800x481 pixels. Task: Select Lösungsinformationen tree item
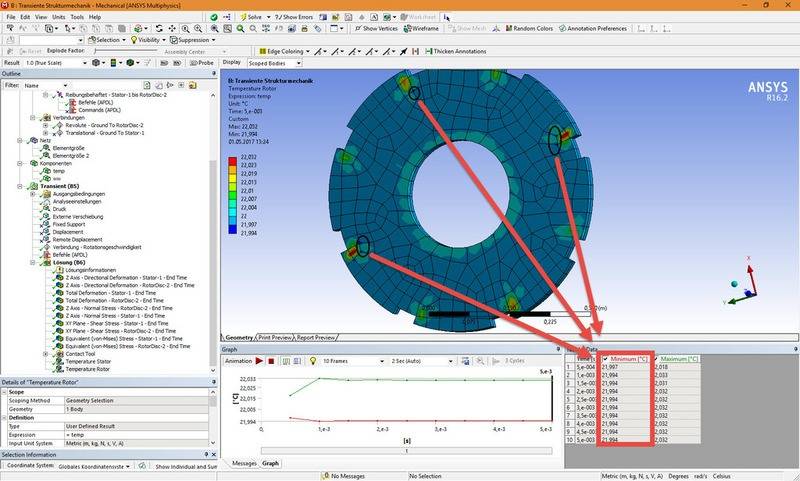pos(91,270)
